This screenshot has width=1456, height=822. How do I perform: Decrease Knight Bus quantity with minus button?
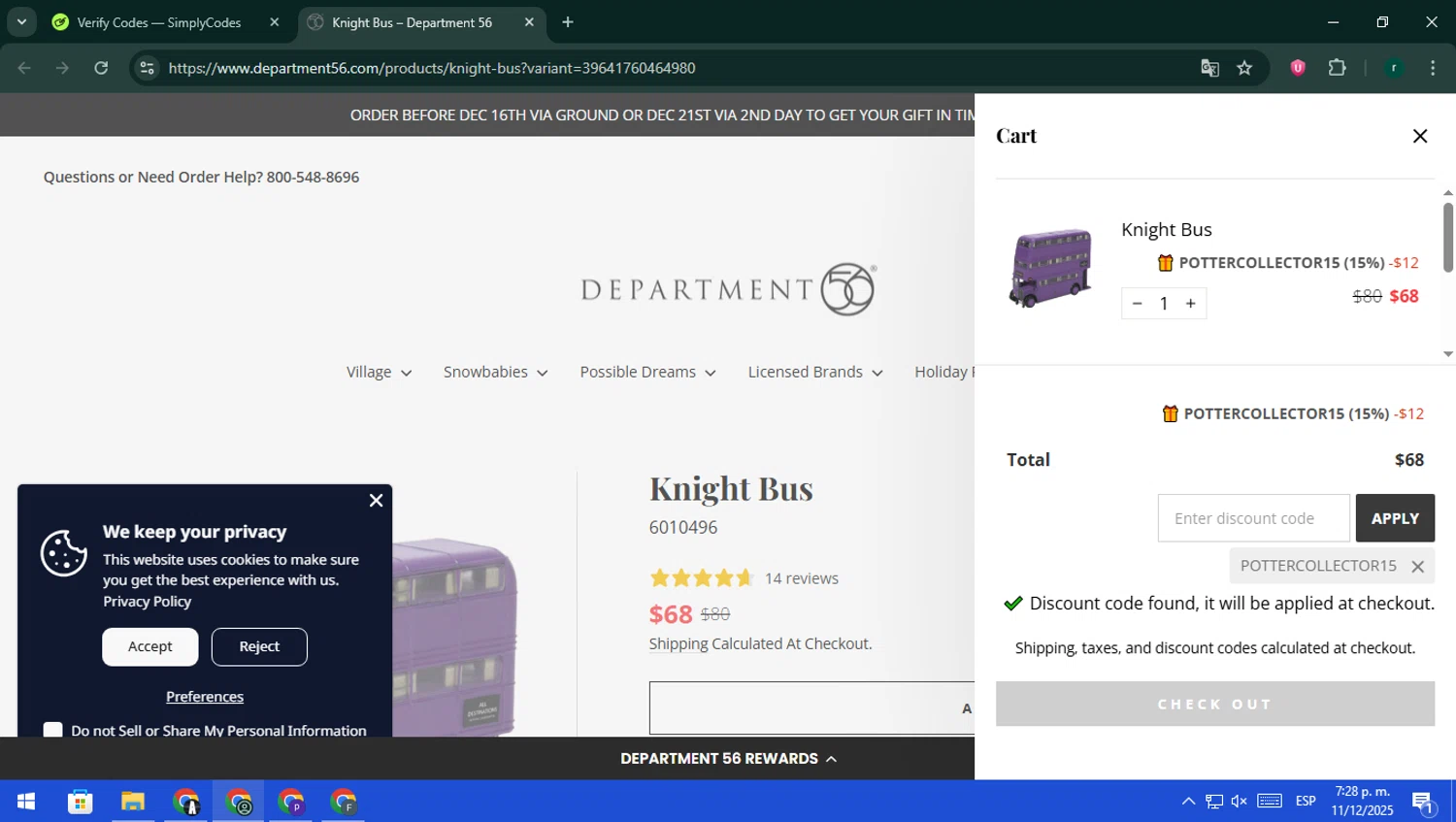1137,304
